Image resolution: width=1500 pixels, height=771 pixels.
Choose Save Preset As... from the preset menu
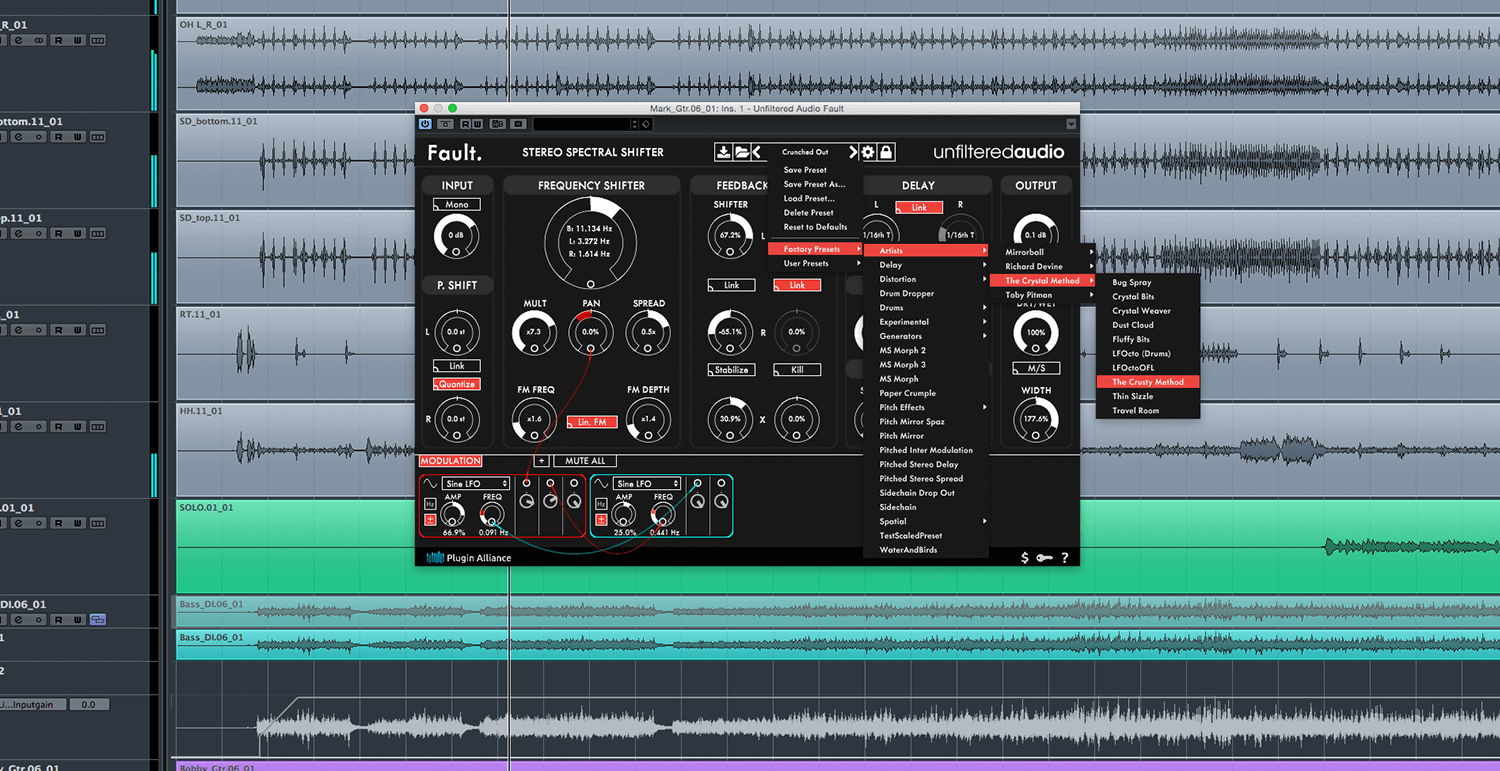814,184
